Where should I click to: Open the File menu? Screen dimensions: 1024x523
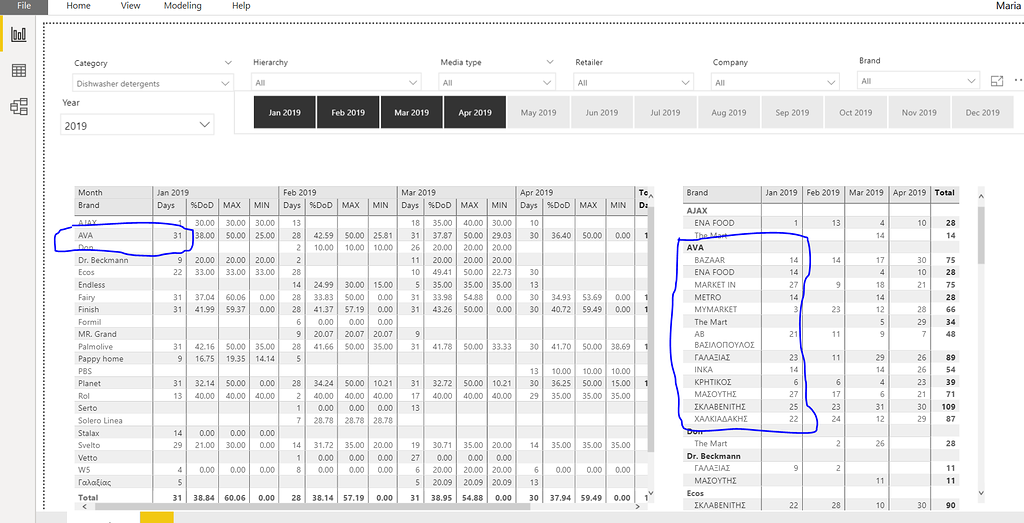[24, 6]
